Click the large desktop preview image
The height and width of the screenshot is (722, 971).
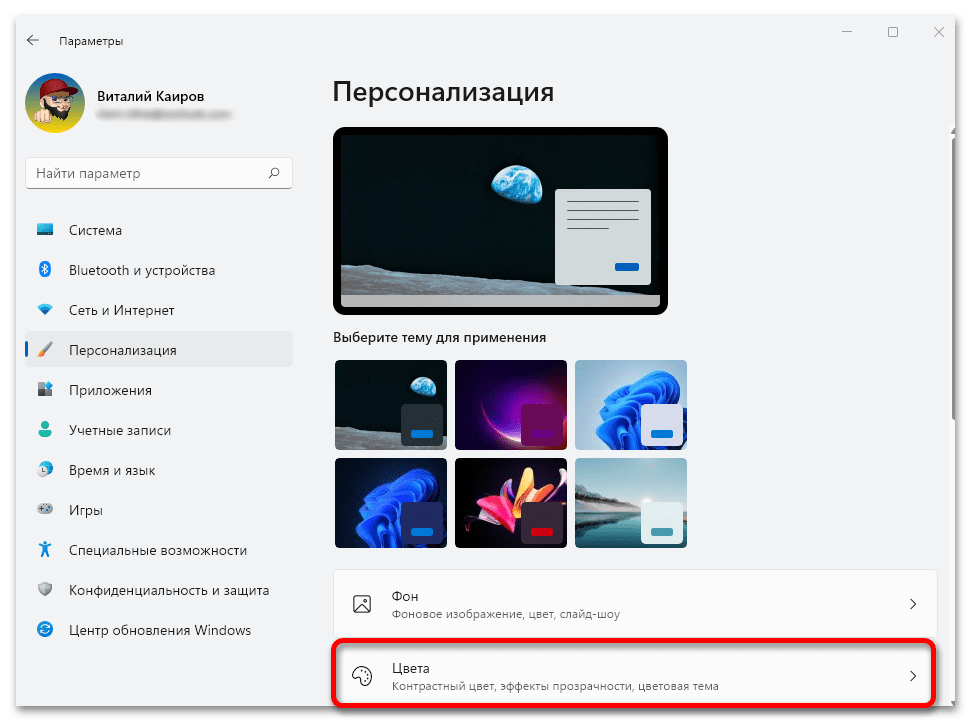click(500, 221)
